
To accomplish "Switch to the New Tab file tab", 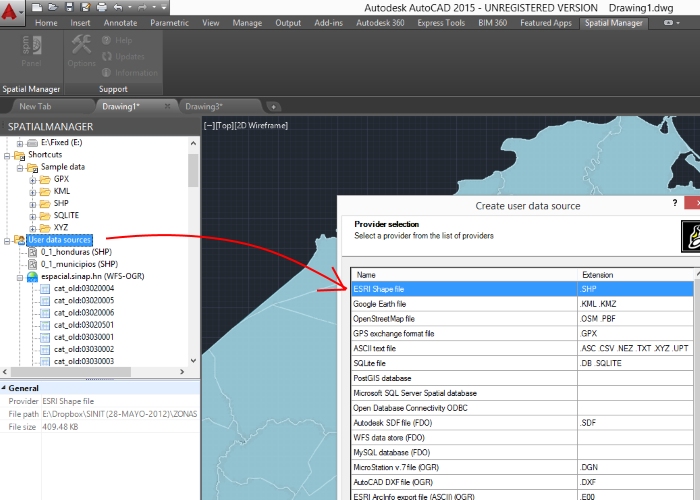I will pos(35,107).
